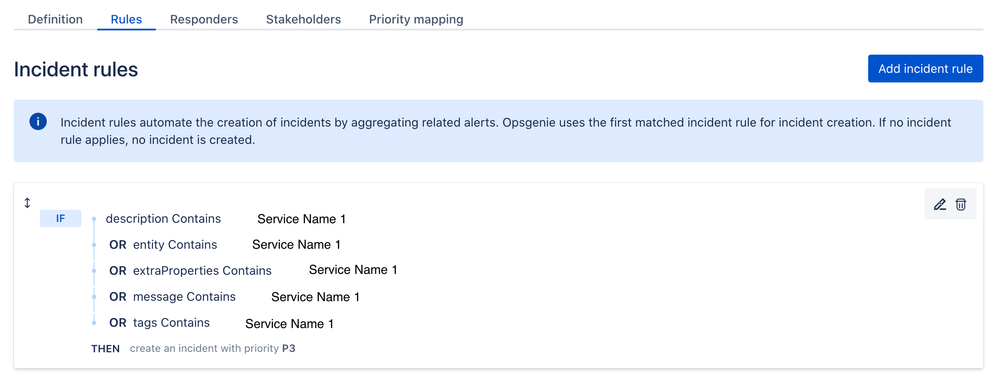Viewport: 999px width, 384px height.
Task: Select the OR tags Contains condition
Action: pos(159,323)
